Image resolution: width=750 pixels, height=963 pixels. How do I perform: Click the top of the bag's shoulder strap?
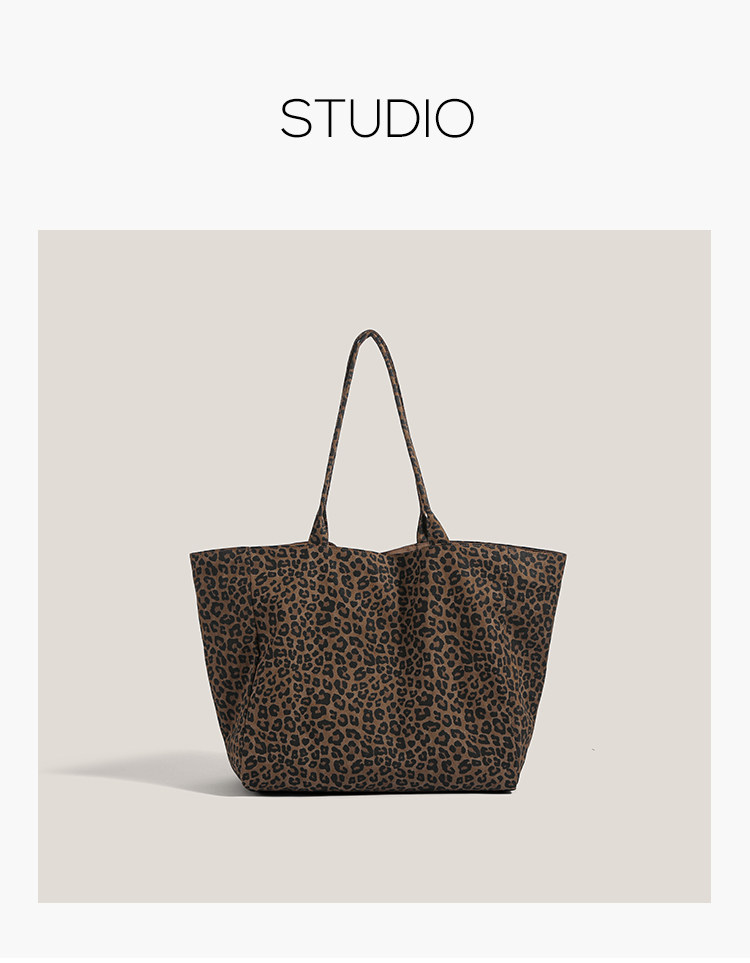[369, 335]
